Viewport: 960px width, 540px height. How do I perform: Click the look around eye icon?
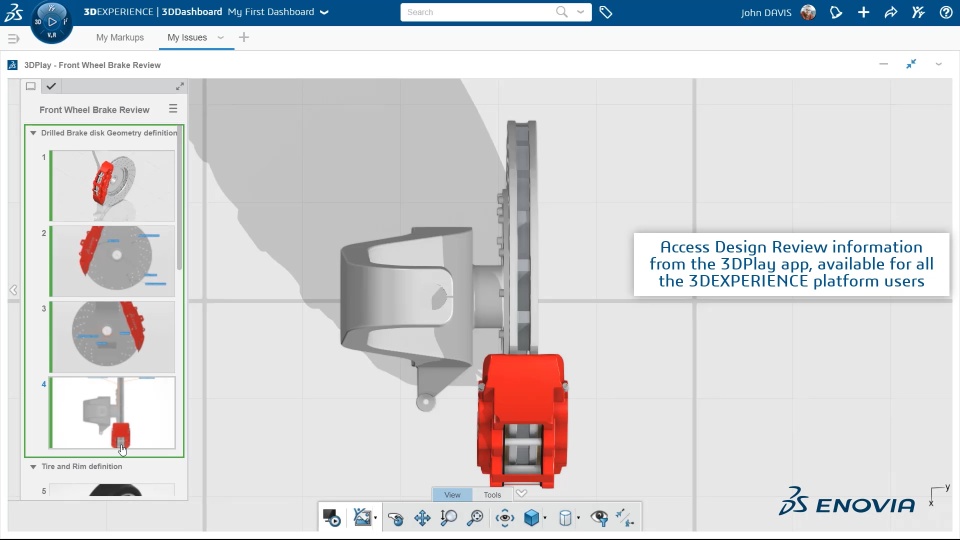coord(505,518)
